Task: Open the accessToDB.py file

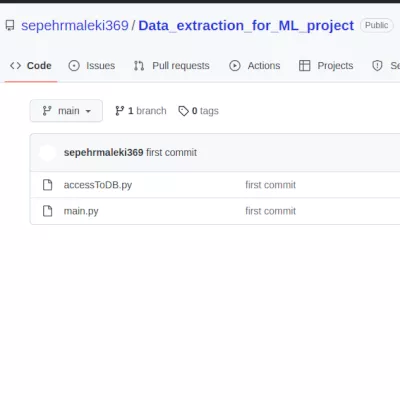Action: [98, 185]
